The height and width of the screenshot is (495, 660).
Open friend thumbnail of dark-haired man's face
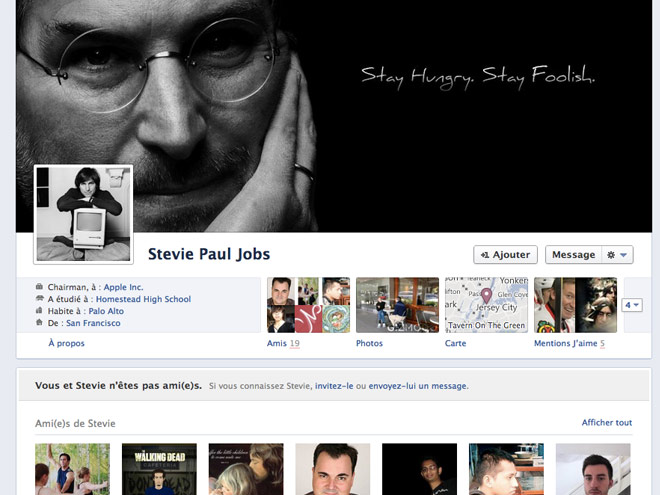(333, 469)
